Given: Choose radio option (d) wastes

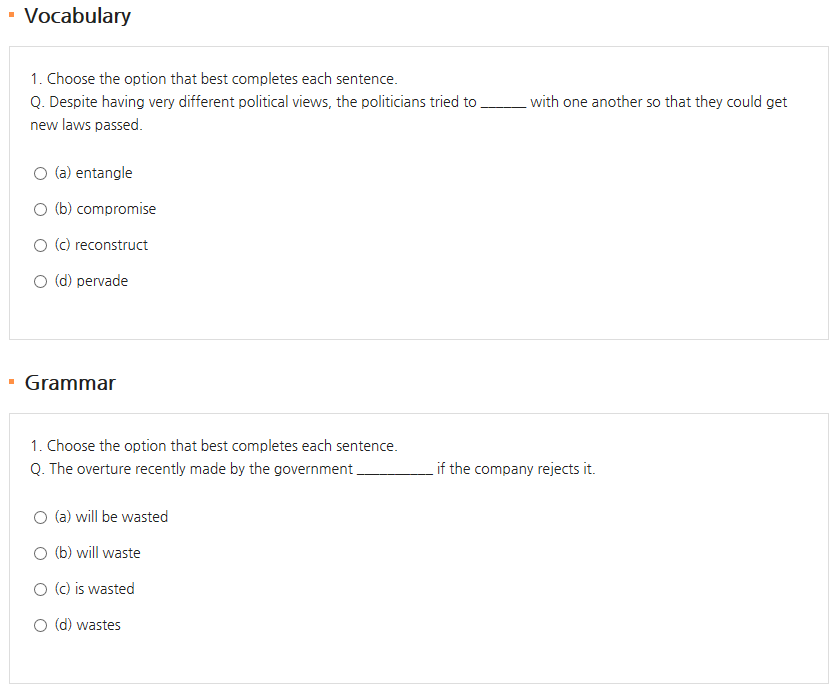Looking at the screenshot, I should click(x=40, y=626).
